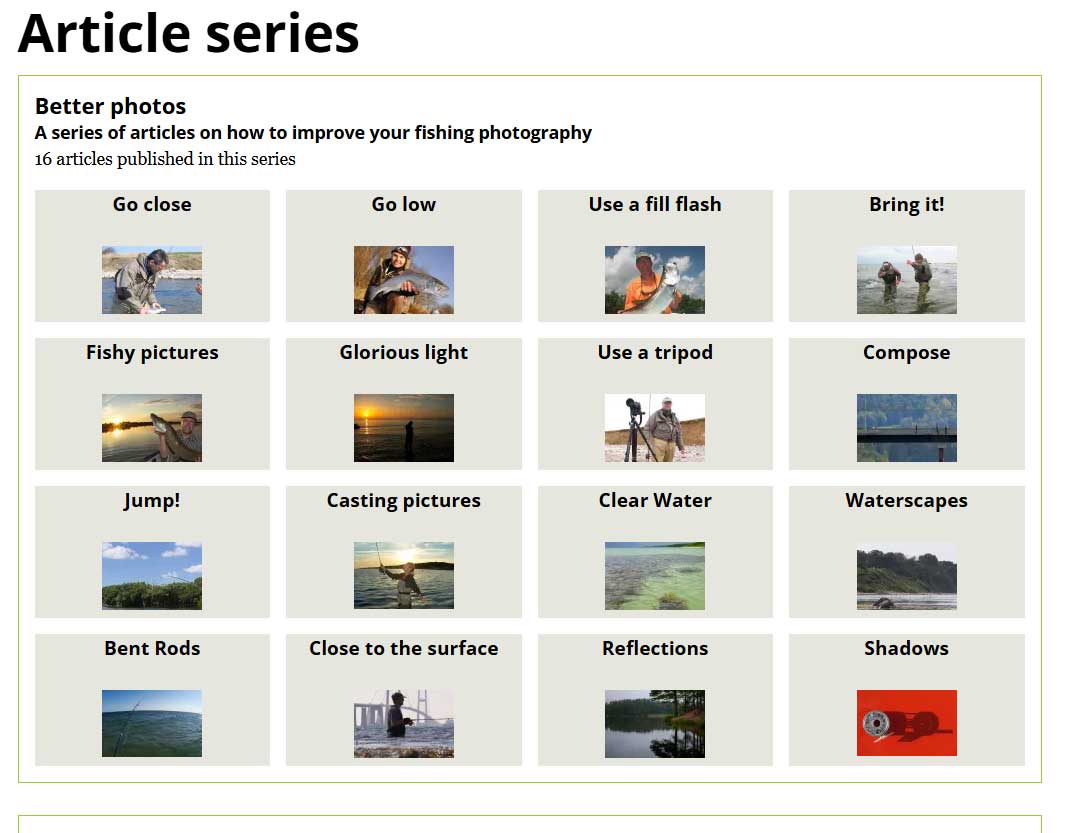Open the Use a fill flash link
Screen dimensions: 1069x833
click(655, 204)
